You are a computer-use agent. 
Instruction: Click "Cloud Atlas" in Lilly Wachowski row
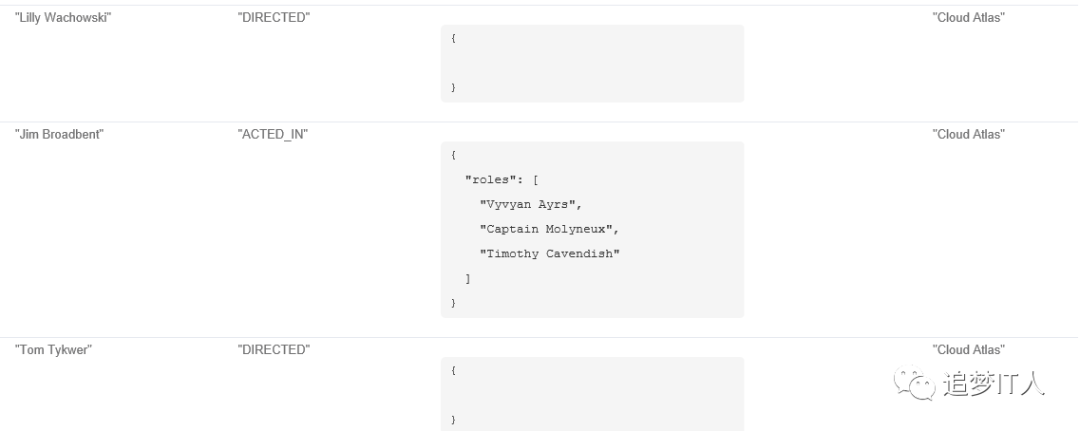click(x=968, y=18)
